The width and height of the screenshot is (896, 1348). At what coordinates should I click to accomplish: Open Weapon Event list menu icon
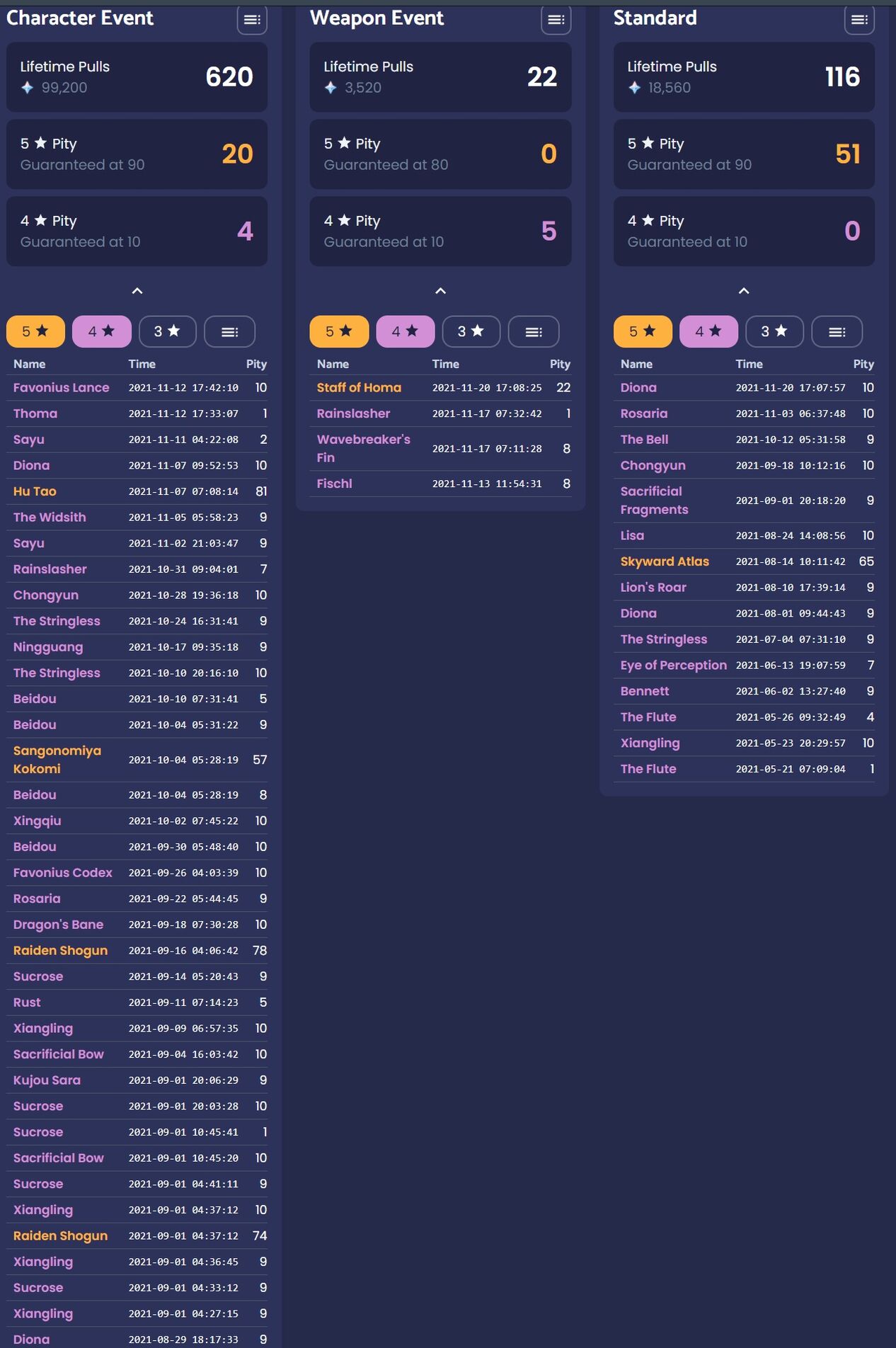click(x=556, y=20)
